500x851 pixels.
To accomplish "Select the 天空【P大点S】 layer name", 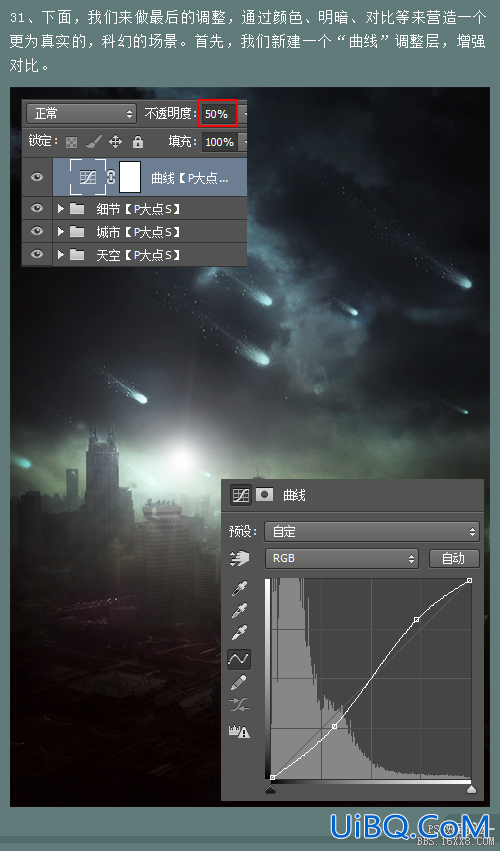I will (x=138, y=255).
